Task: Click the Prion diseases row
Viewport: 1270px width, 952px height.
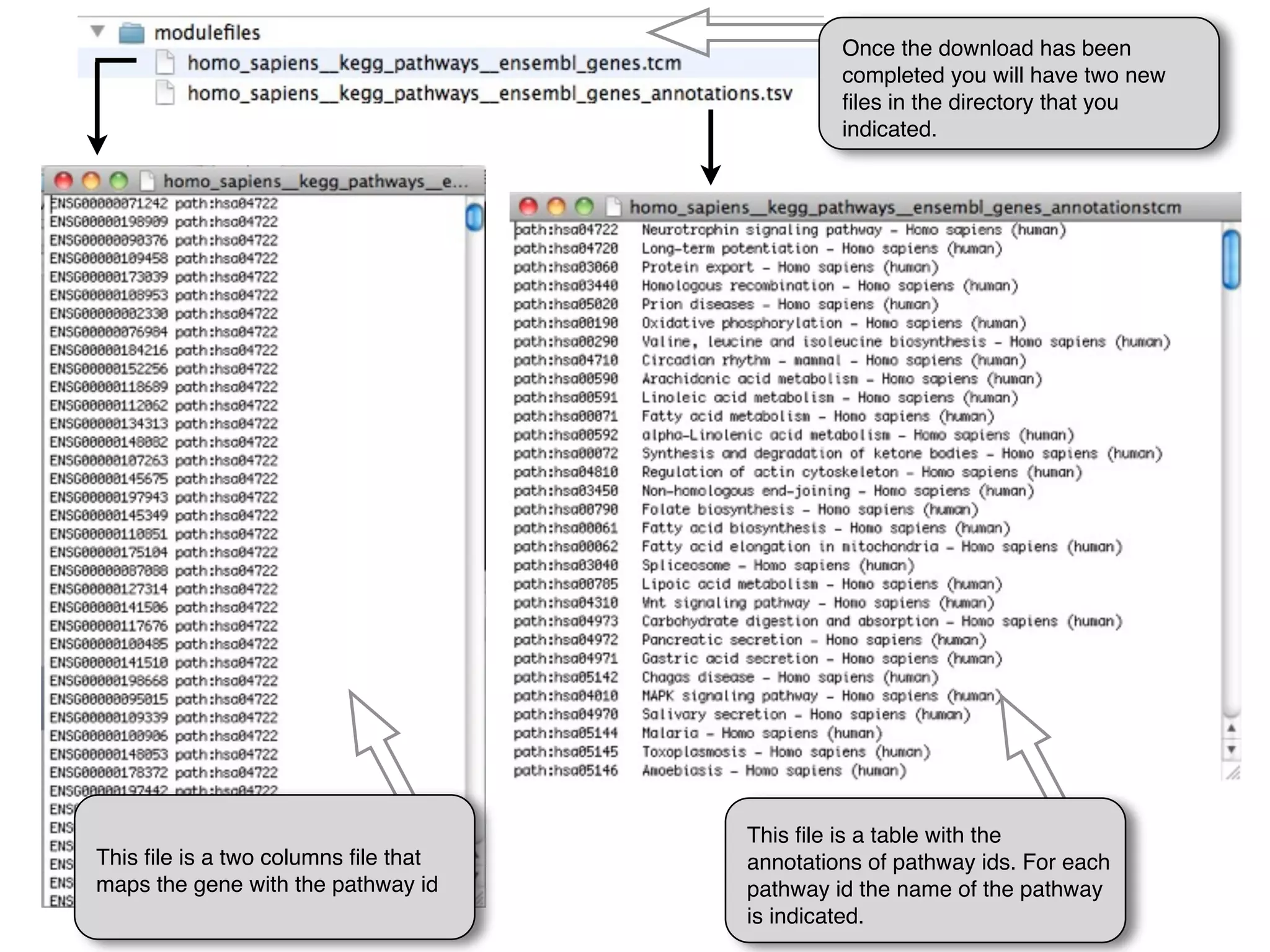Action: pyautogui.click(x=726, y=304)
